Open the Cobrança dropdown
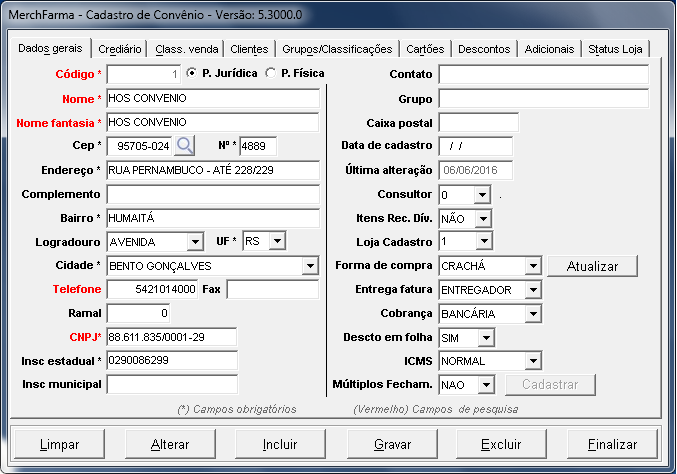677x474 pixels. (532, 314)
